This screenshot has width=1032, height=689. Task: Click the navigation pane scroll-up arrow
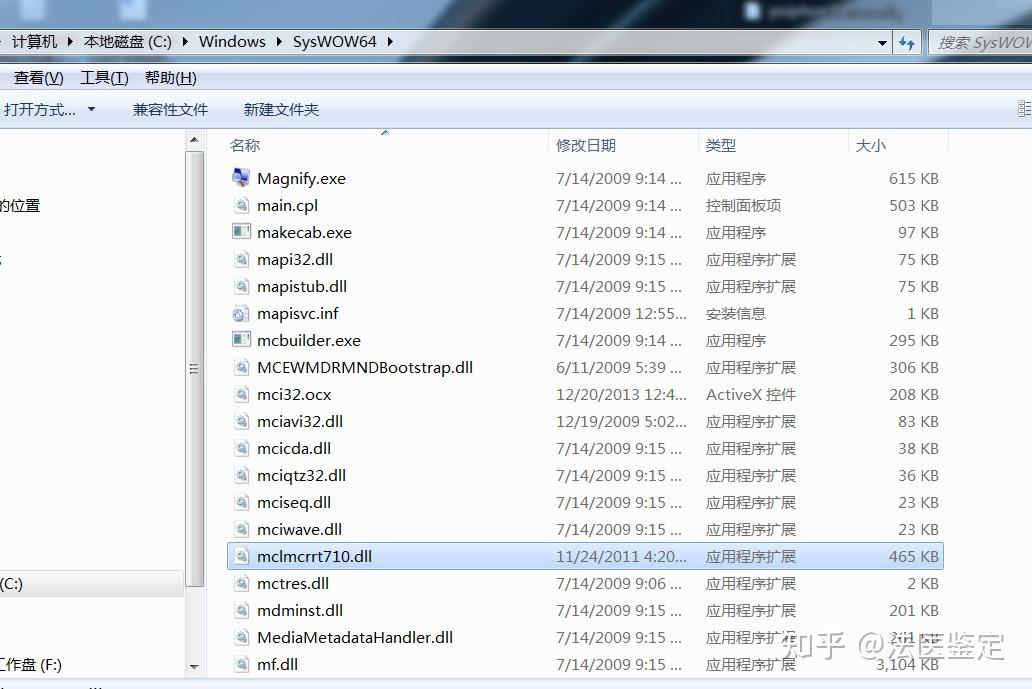tap(194, 140)
